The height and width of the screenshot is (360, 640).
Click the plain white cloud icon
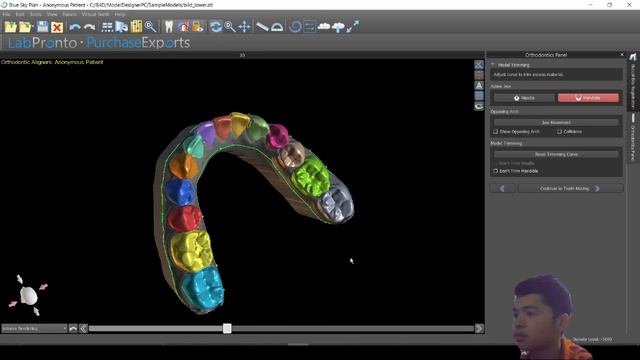coord(324,27)
